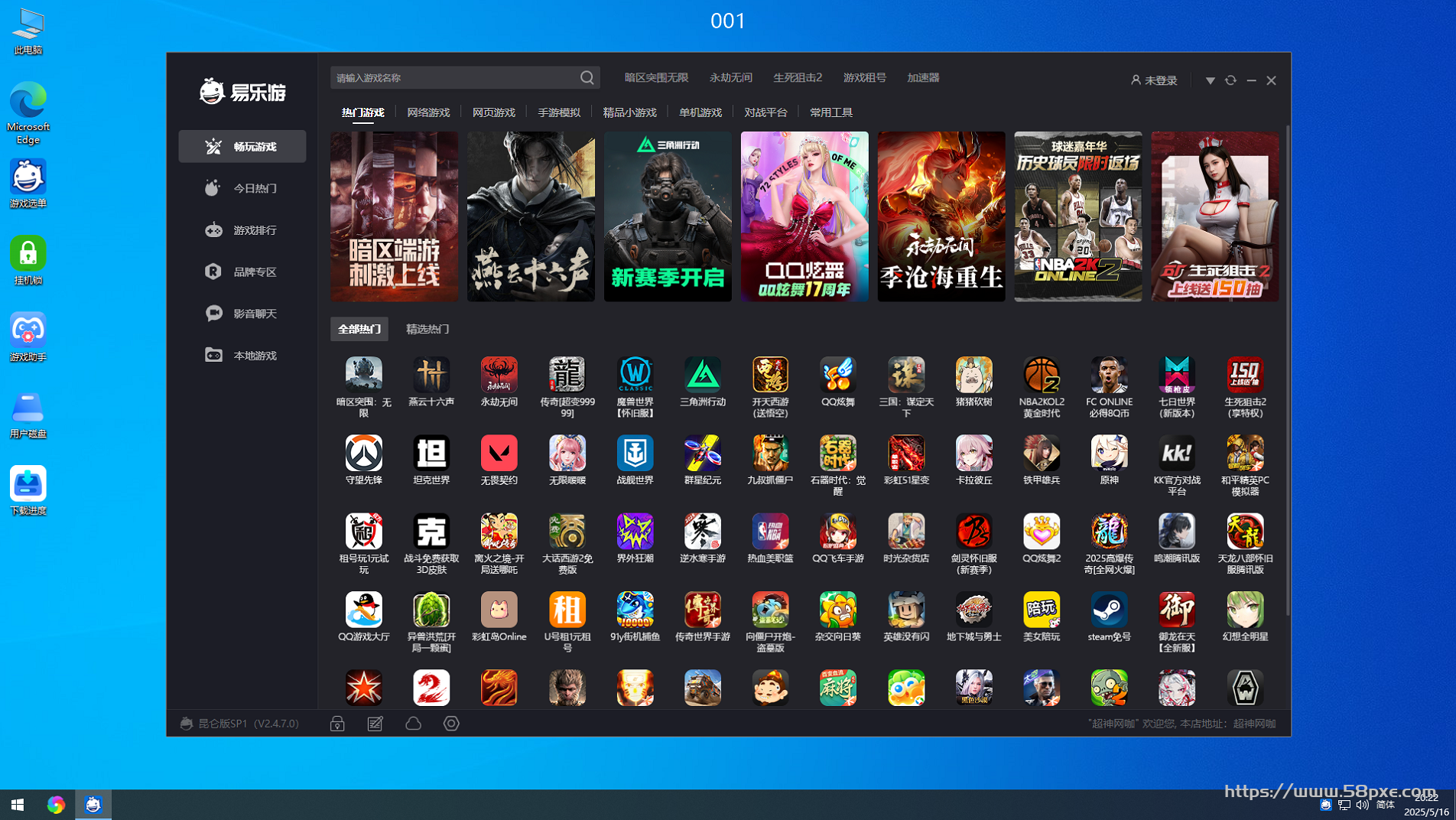
Task: Select the 三角洲行动 game icon
Action: click(702, 376)
